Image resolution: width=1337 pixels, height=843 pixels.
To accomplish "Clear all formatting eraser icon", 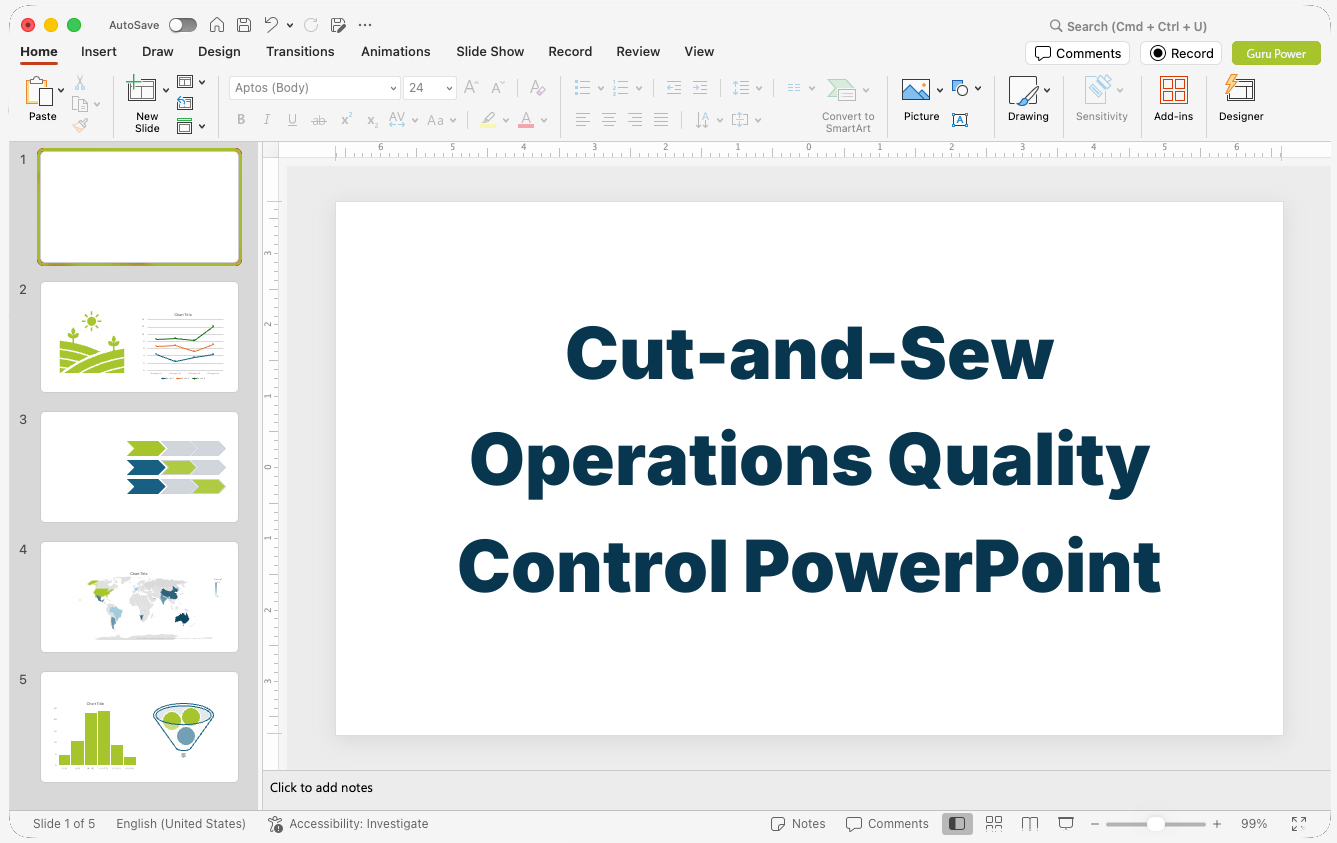I will (x=537, y=88).
